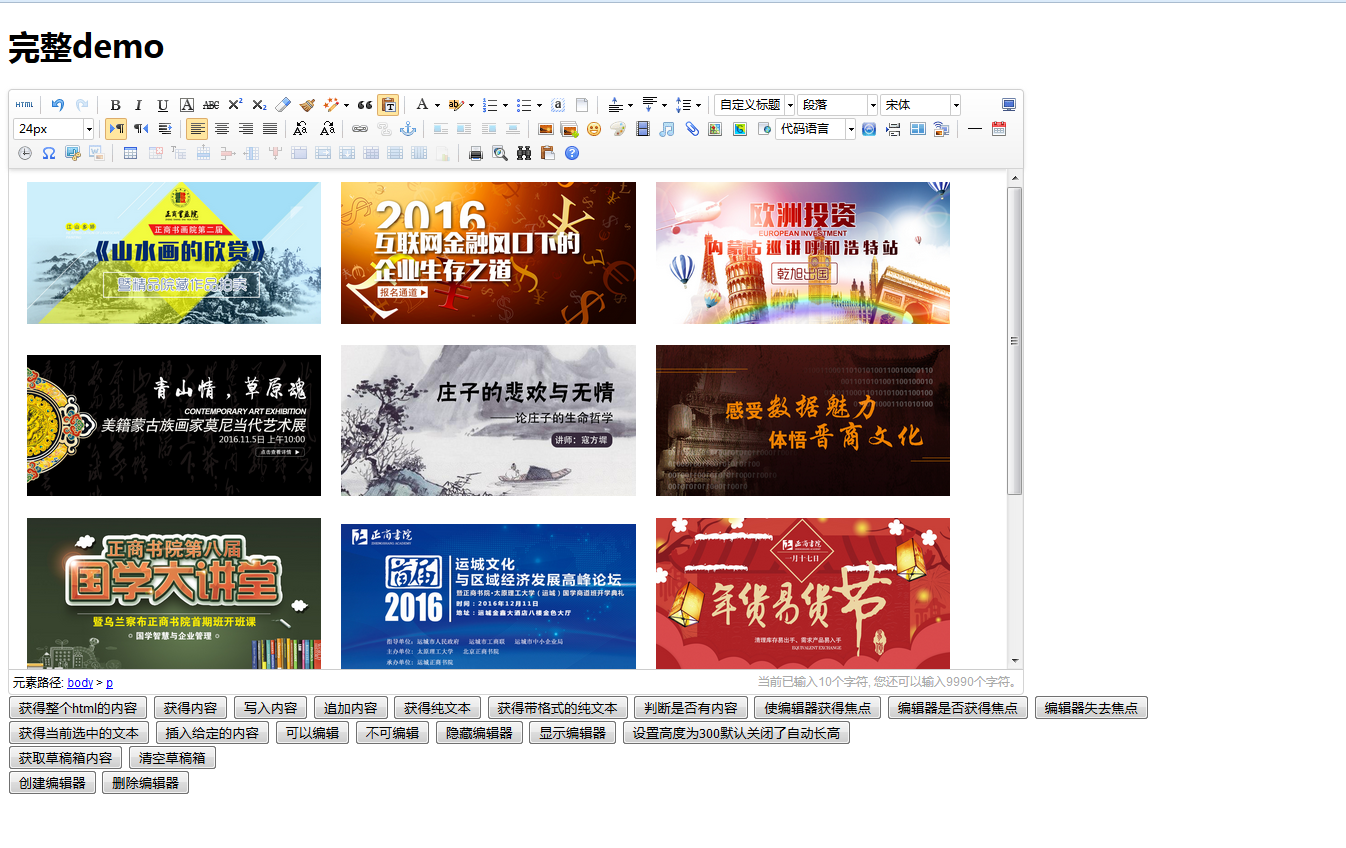Click body in element path

tap(80, 683)
